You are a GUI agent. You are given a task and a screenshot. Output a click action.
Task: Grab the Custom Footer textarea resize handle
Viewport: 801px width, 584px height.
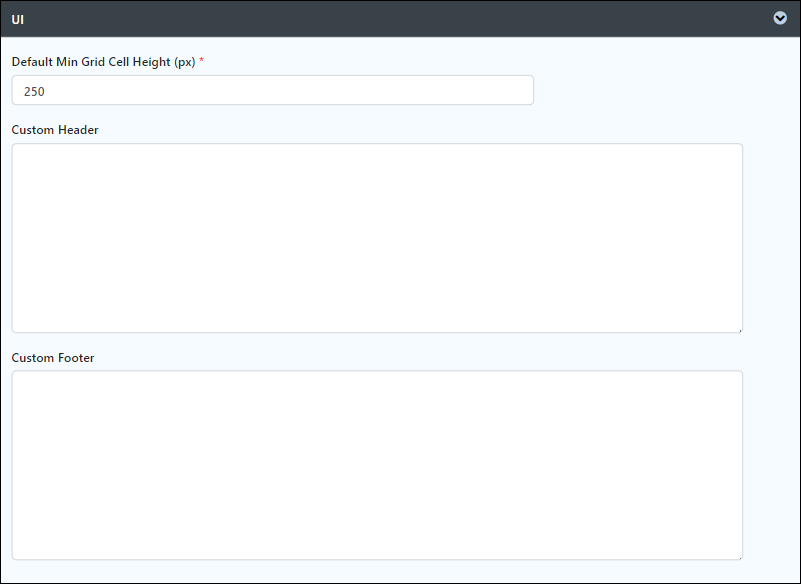(x=739, y=556)
